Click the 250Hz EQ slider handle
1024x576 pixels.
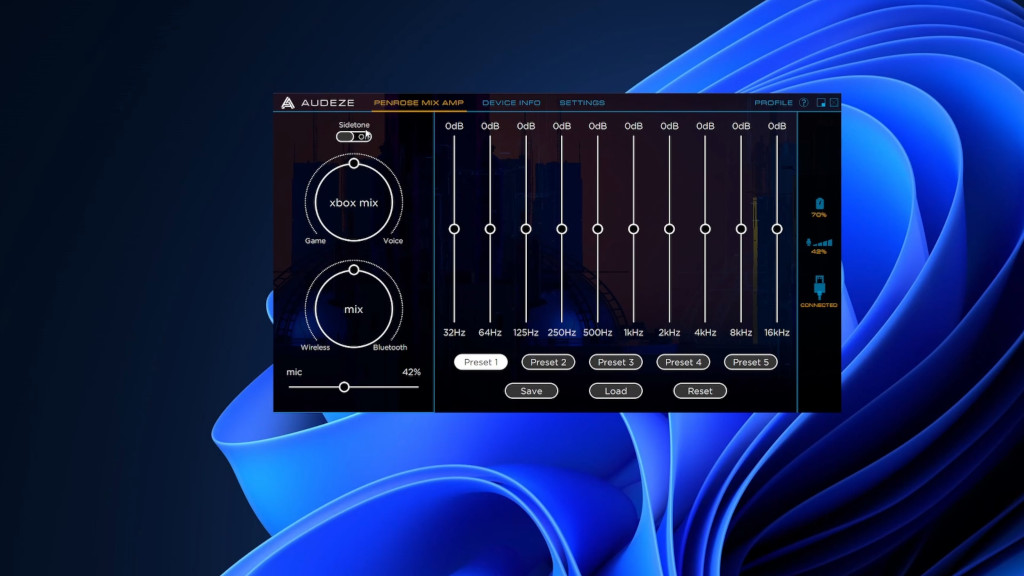click(562, 229)
